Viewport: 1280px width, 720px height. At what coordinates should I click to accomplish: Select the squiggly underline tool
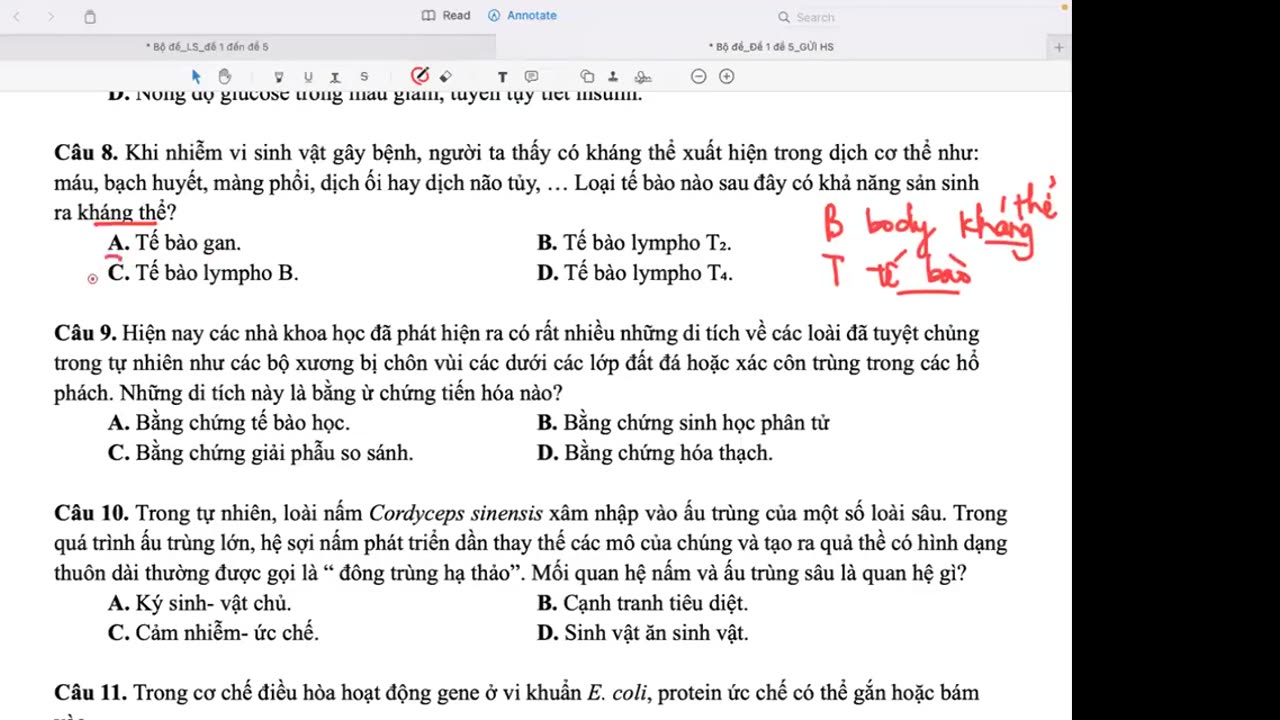click(335, 77)
